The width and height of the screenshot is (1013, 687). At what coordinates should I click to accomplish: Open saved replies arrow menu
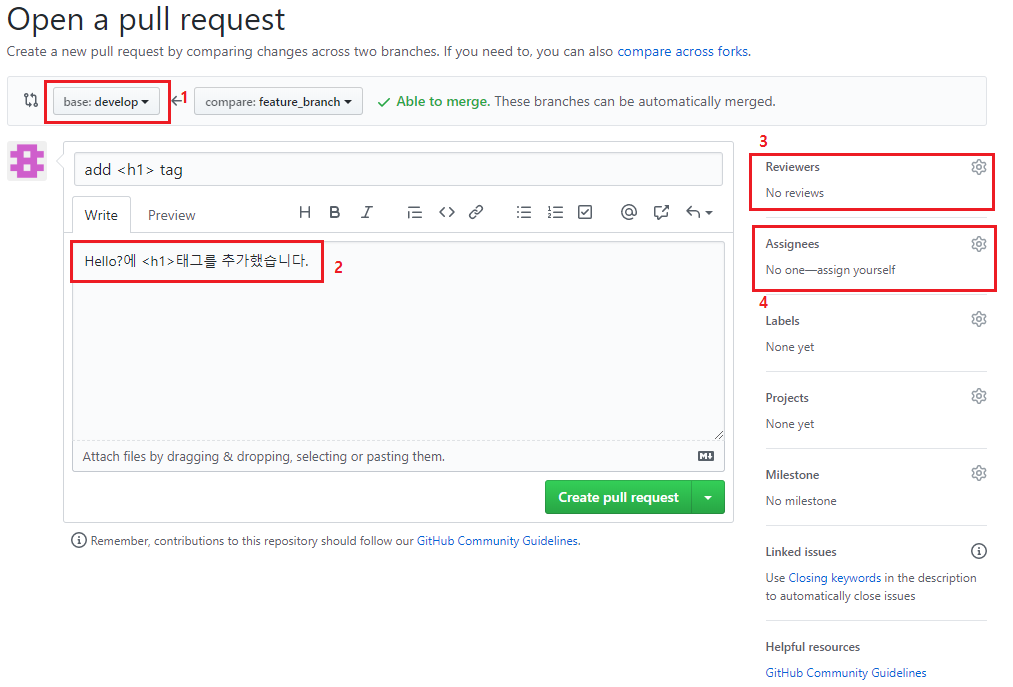699,212
